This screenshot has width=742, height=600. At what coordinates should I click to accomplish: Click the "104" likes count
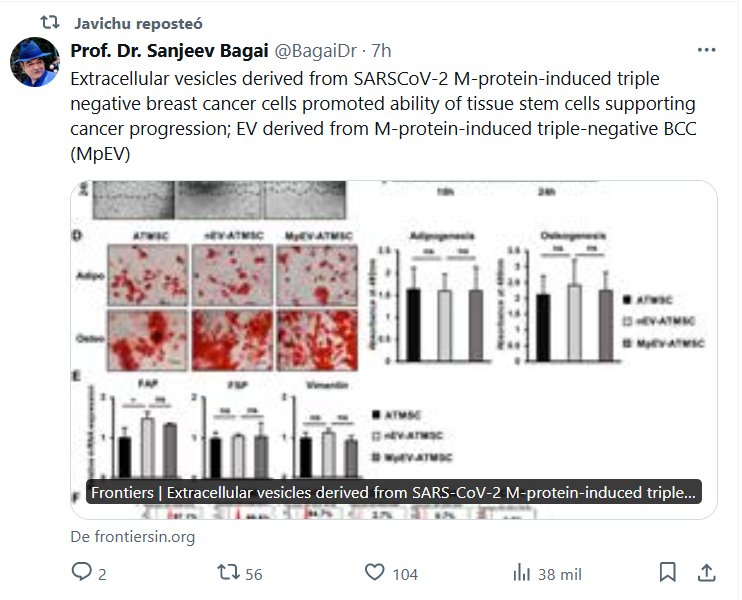tap(405, 574)
